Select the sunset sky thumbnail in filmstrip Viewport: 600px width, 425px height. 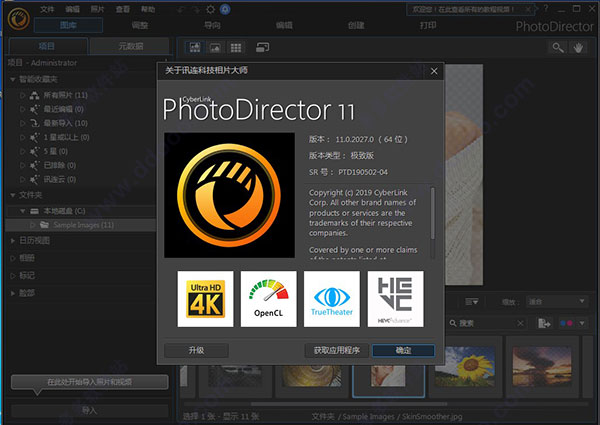[542, 366]
